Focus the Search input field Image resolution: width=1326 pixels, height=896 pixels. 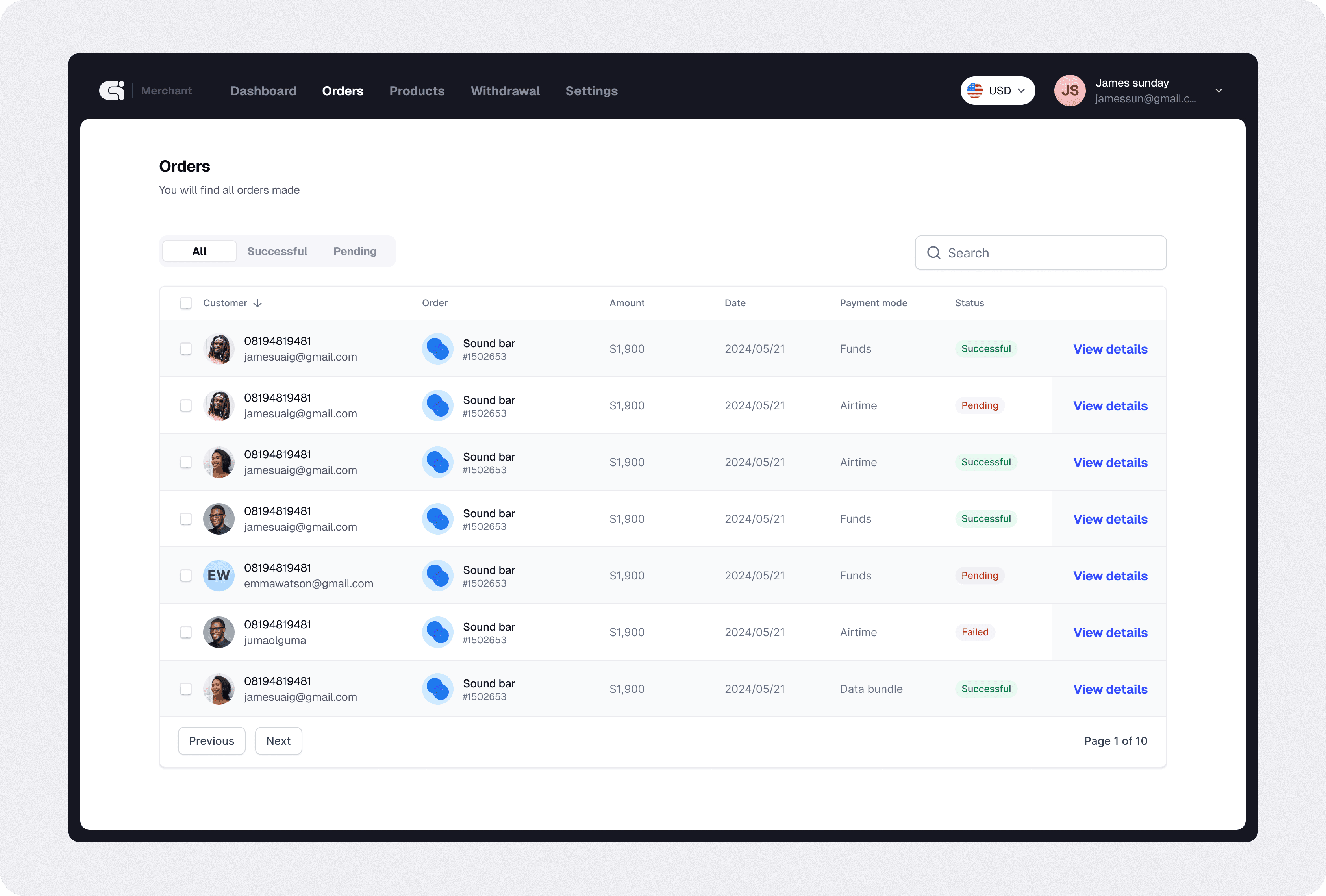click(x=1050, y=253)
